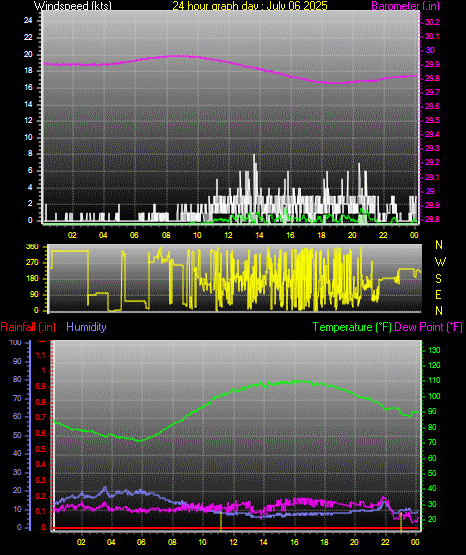Click value 18 on the windspeed axis
The width and height of the screenshot is (466, 555).
(x=28, y=71)
